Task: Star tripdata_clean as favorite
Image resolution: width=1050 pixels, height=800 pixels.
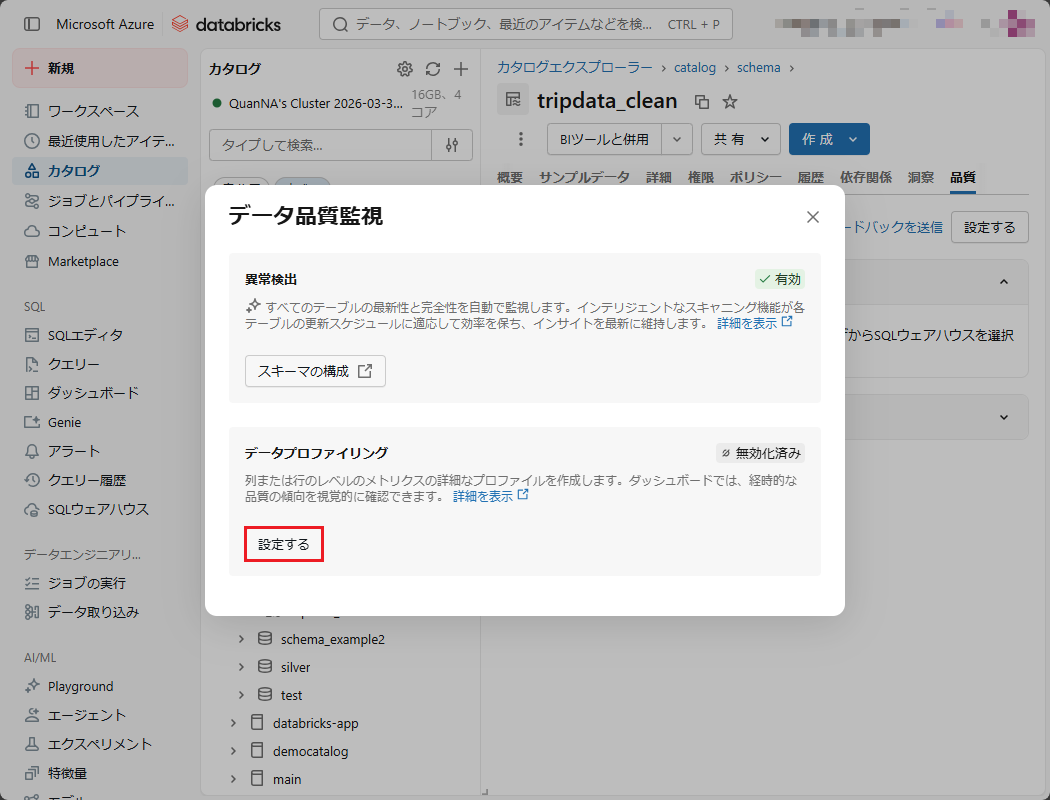Action: (x=730, y=101)
